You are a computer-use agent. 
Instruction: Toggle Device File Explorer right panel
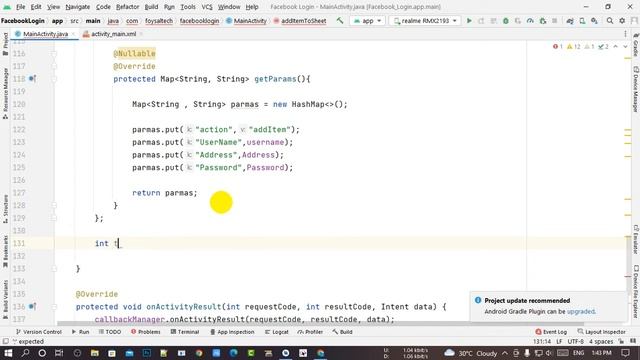point(636,291)
